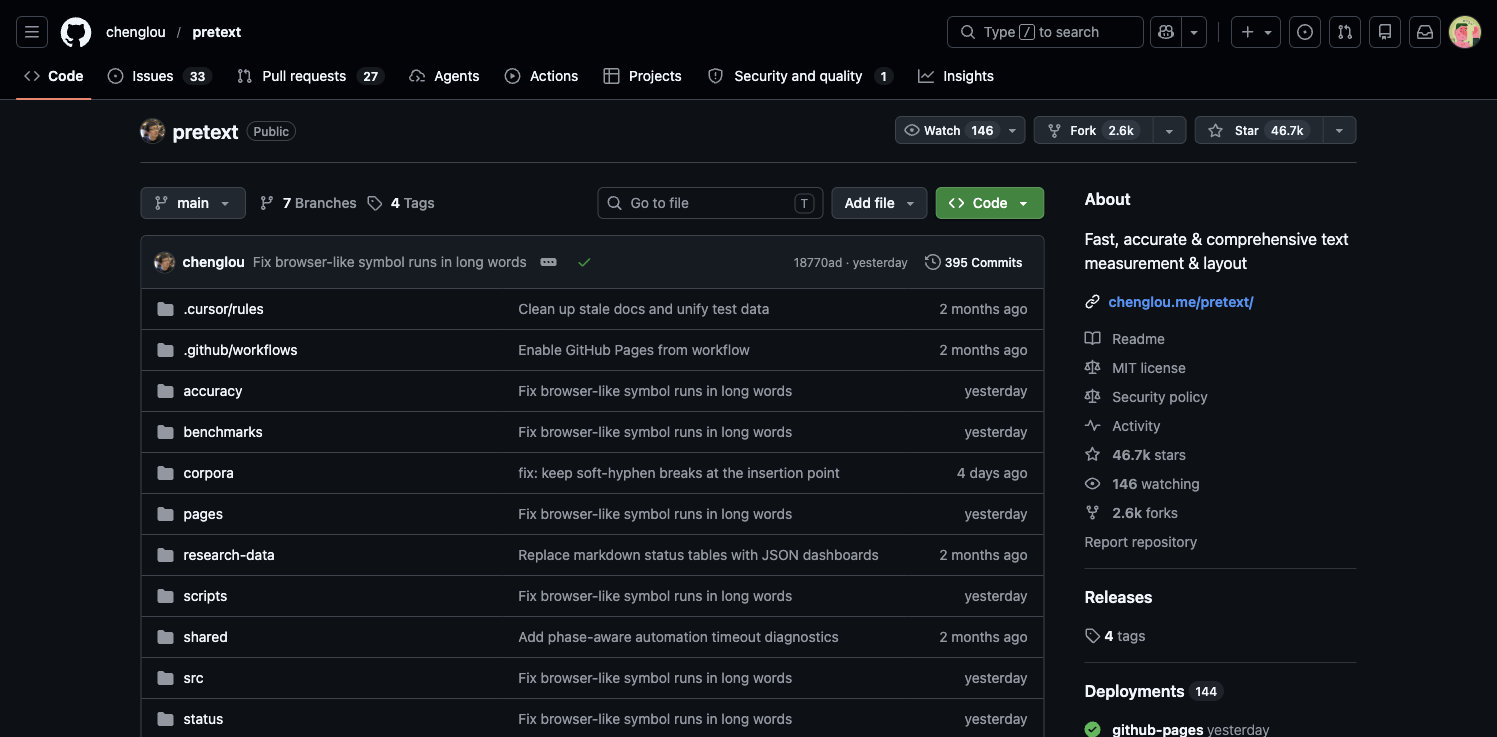1497x737 pixels.
Task: Expand the Watch options dropdown arrow
Action: (1013, 130)
